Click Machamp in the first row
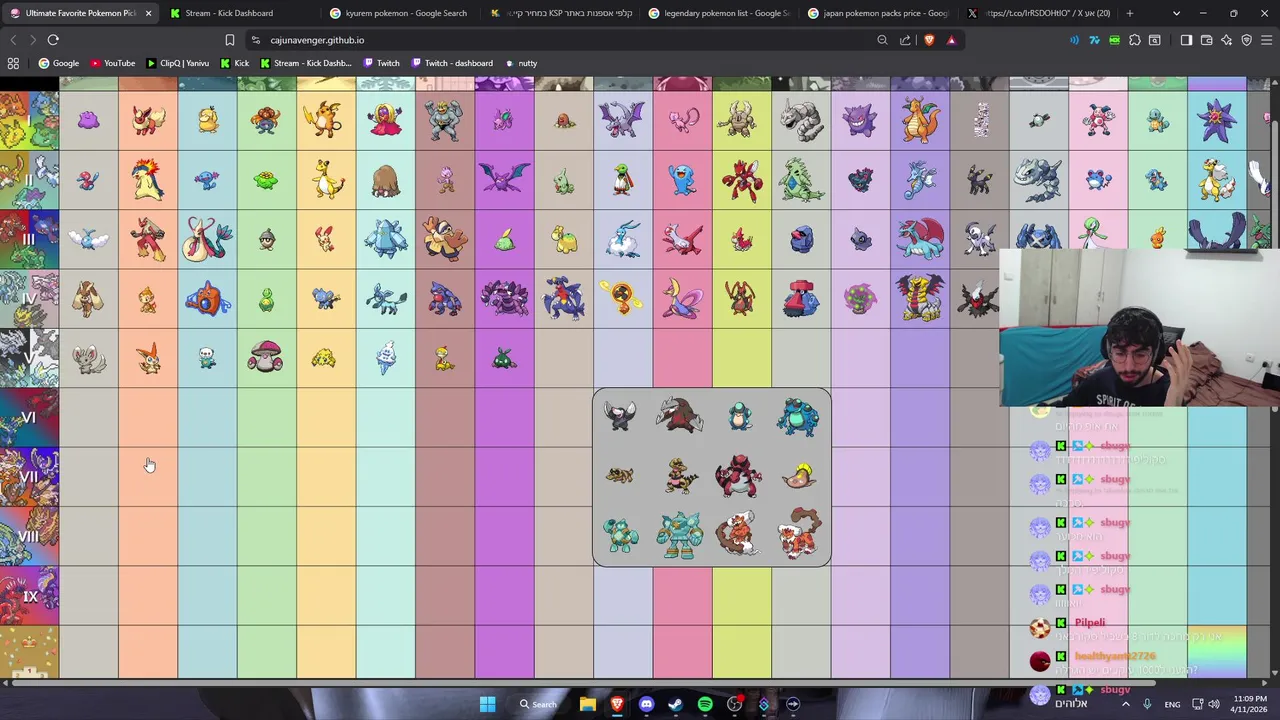This screenshot has height=720, width=1280. point(445,121)
